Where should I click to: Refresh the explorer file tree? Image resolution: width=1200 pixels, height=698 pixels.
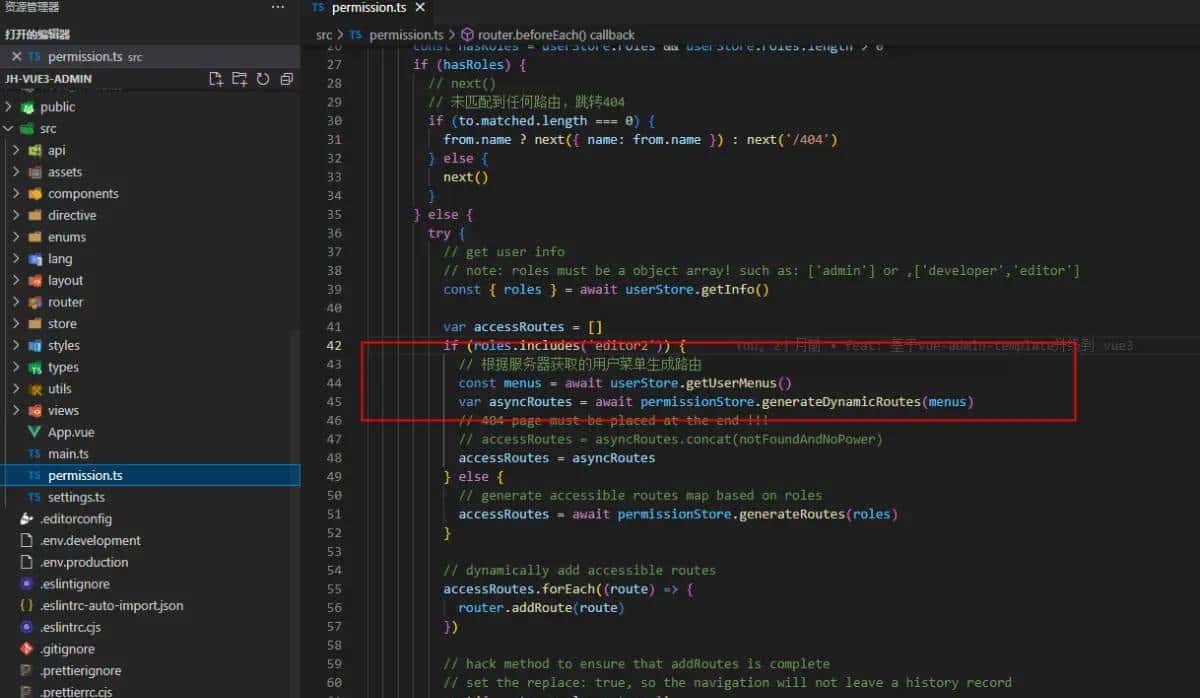[263, 79]
